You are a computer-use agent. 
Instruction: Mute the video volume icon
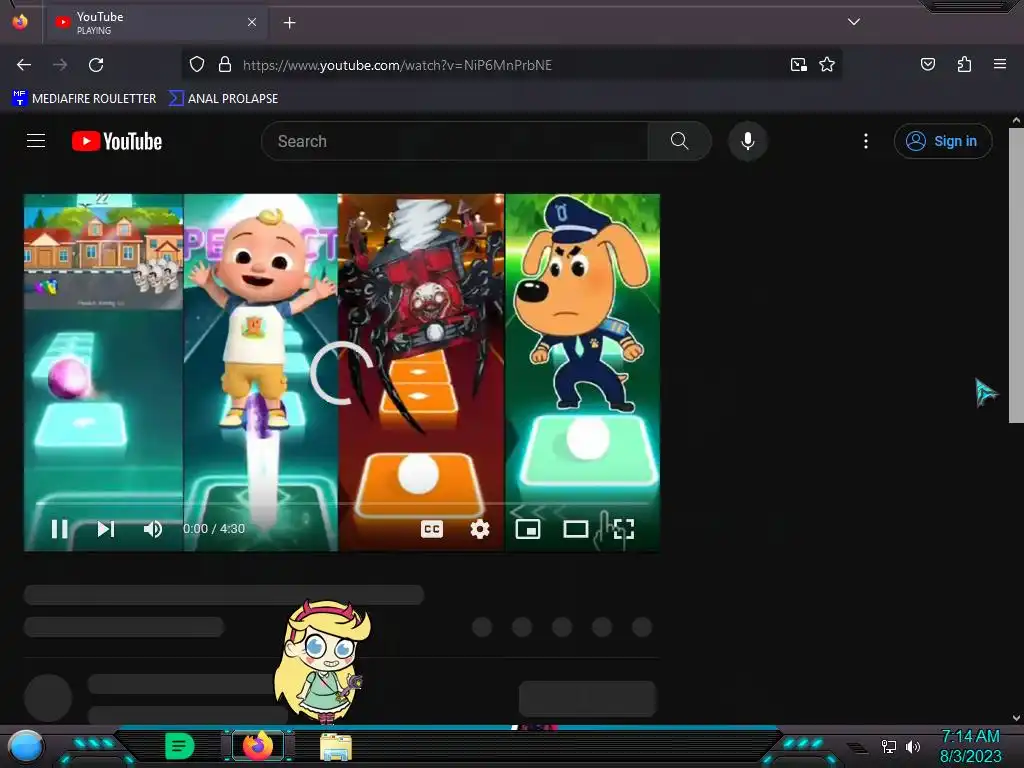[153, 529]
